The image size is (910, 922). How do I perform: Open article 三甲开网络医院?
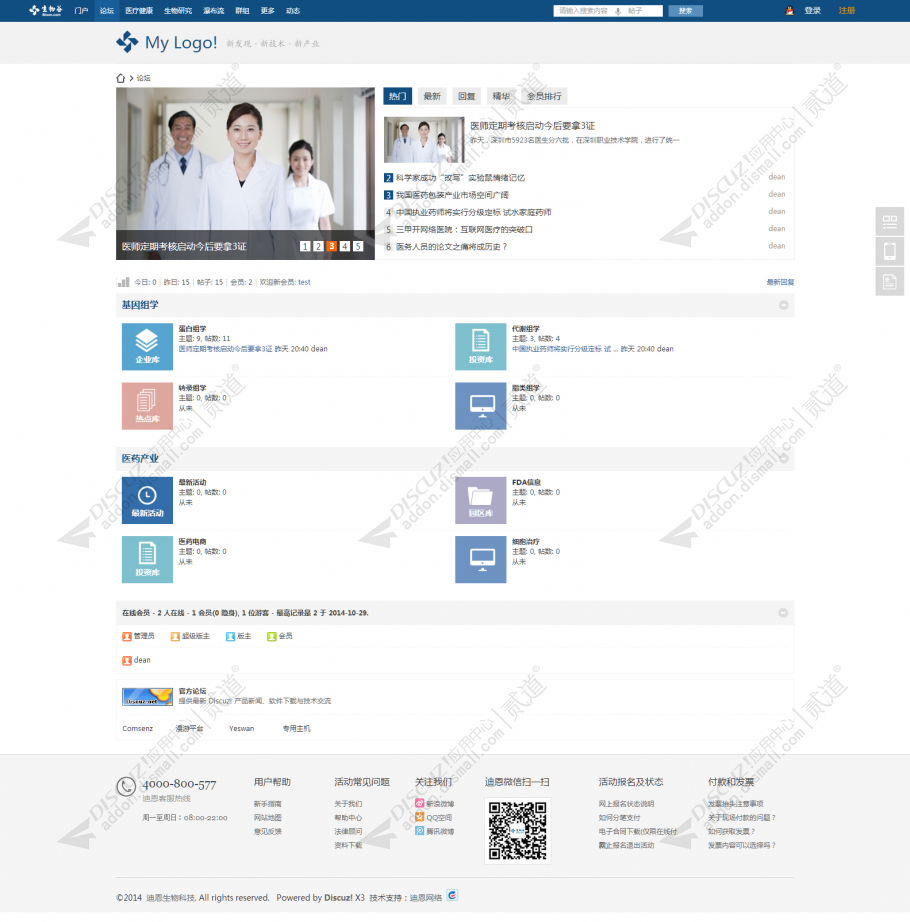(464, 229)
